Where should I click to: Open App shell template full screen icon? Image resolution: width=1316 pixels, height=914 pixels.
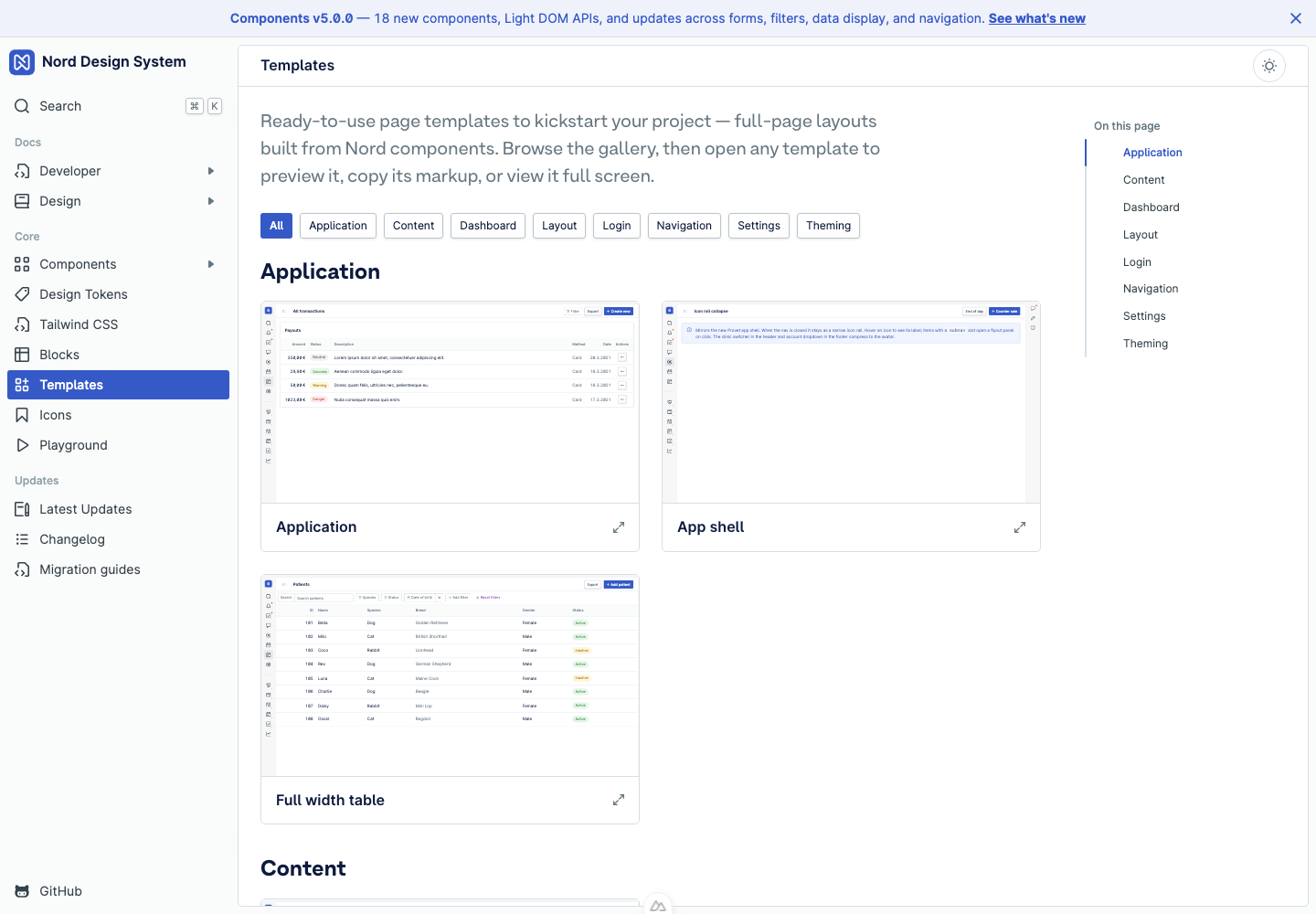(1020, 527)
